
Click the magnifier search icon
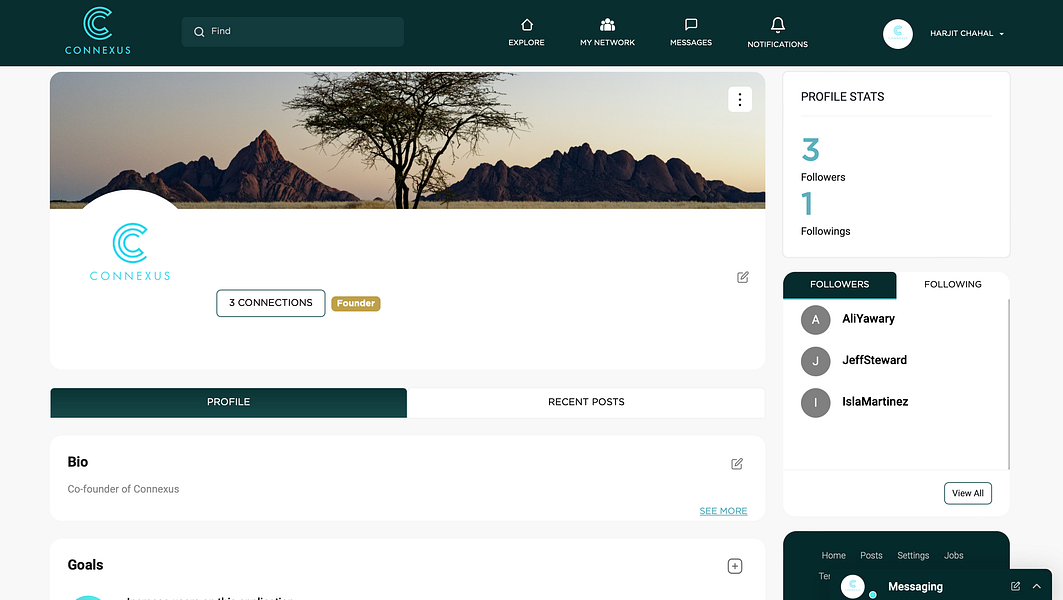click(x=199, y=32)
